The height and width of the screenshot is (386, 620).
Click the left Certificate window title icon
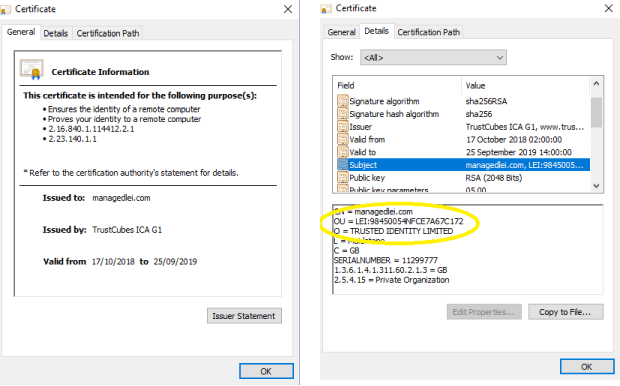click(6, 9)
